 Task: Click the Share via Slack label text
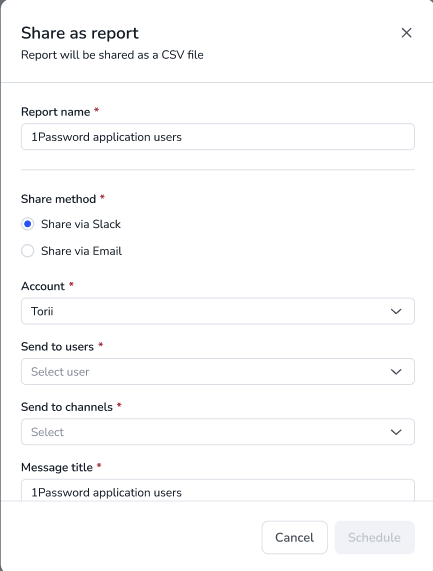click(81, 224)
